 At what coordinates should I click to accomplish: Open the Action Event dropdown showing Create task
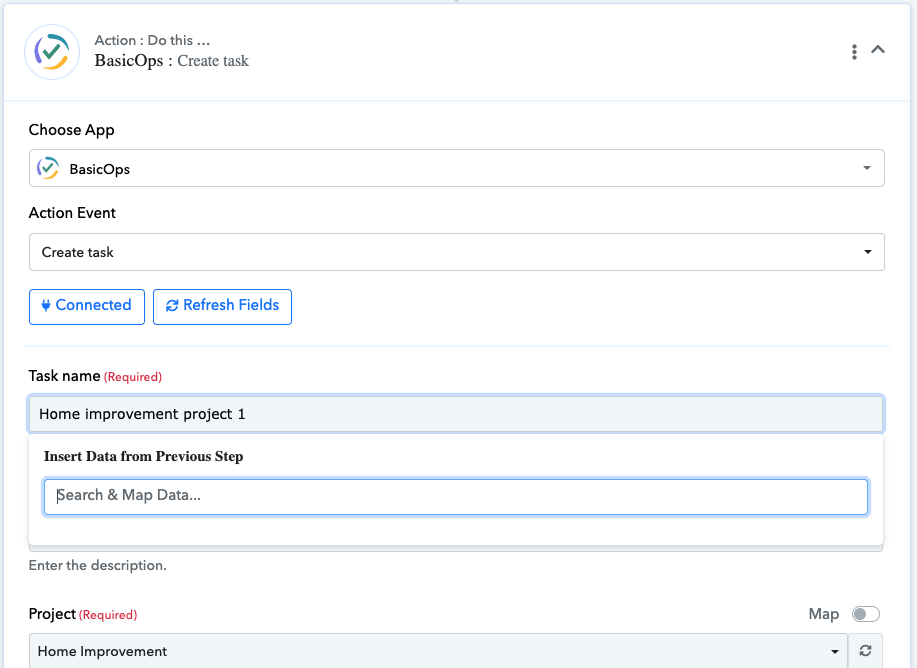[457, 251]
